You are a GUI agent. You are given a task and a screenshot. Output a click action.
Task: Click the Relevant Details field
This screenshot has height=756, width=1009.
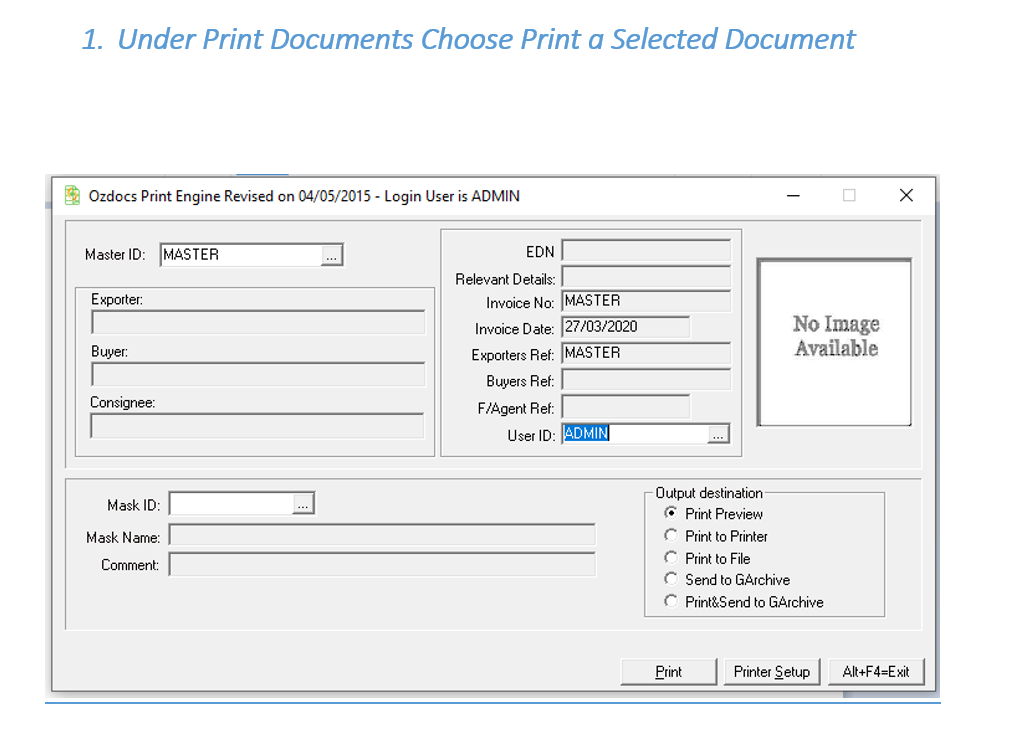[646, 277]
